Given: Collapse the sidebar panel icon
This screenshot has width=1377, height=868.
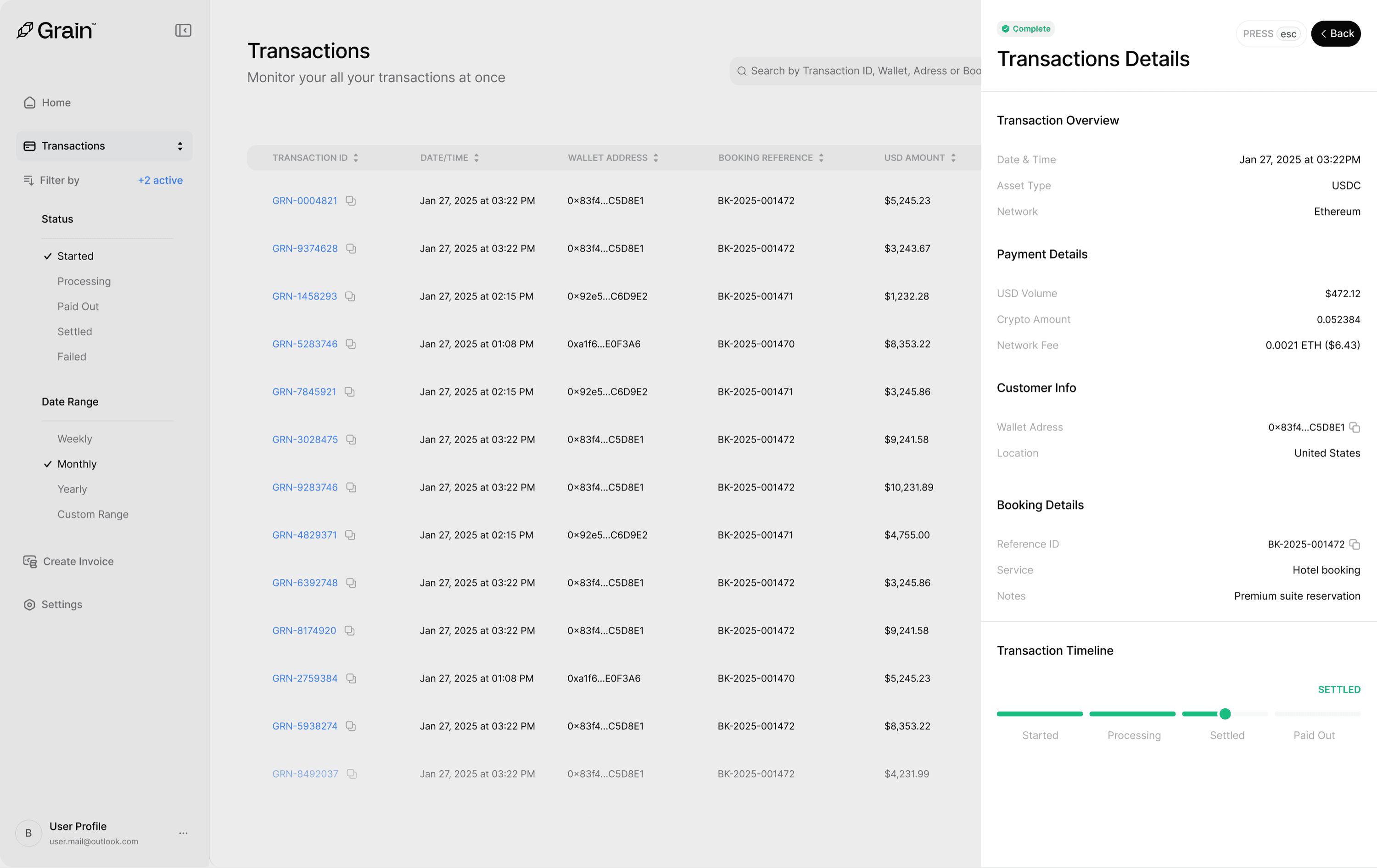Looking at the screenshot, I should click(183, 30).
